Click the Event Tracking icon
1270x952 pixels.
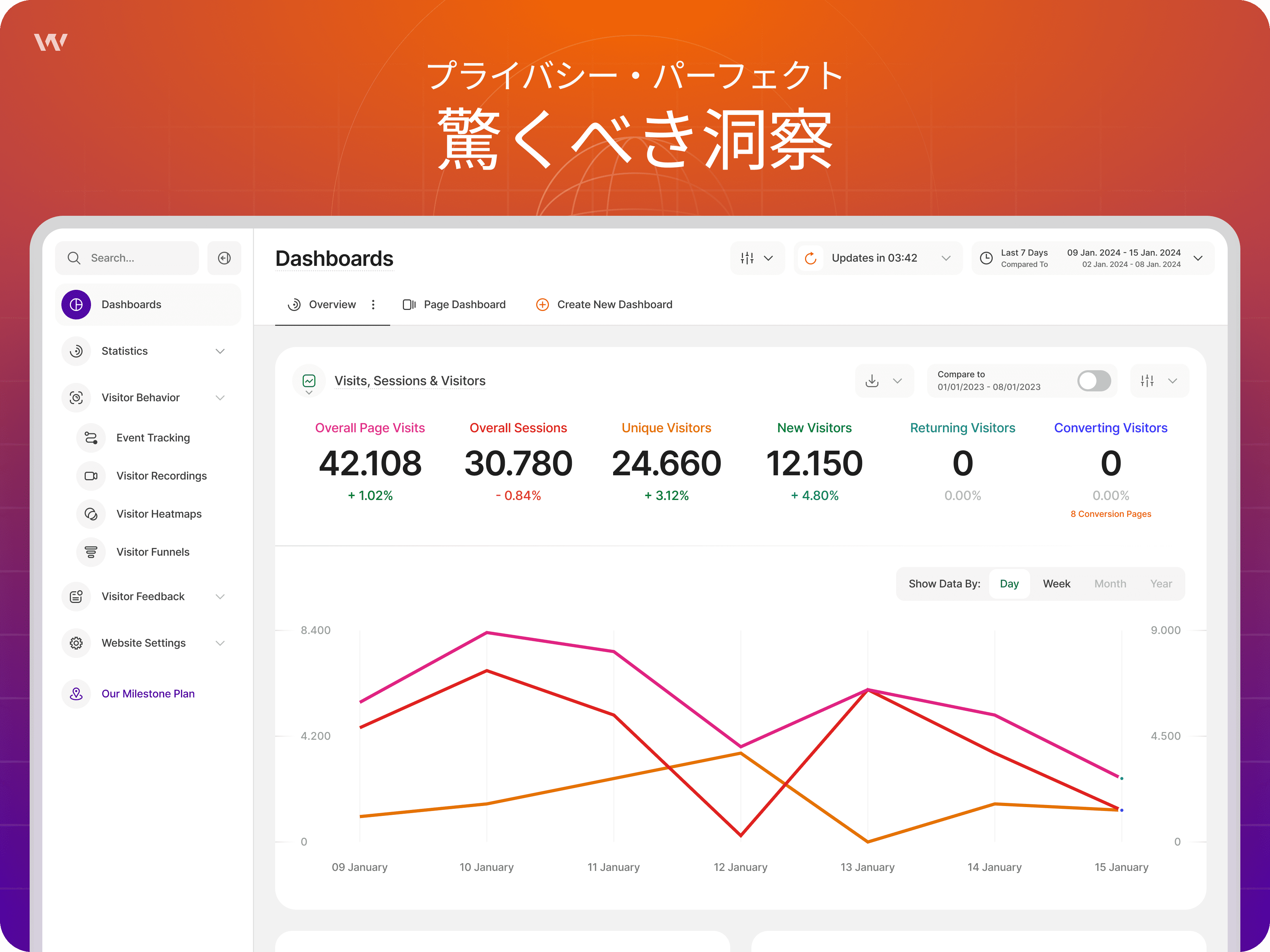tap(91, 438)
